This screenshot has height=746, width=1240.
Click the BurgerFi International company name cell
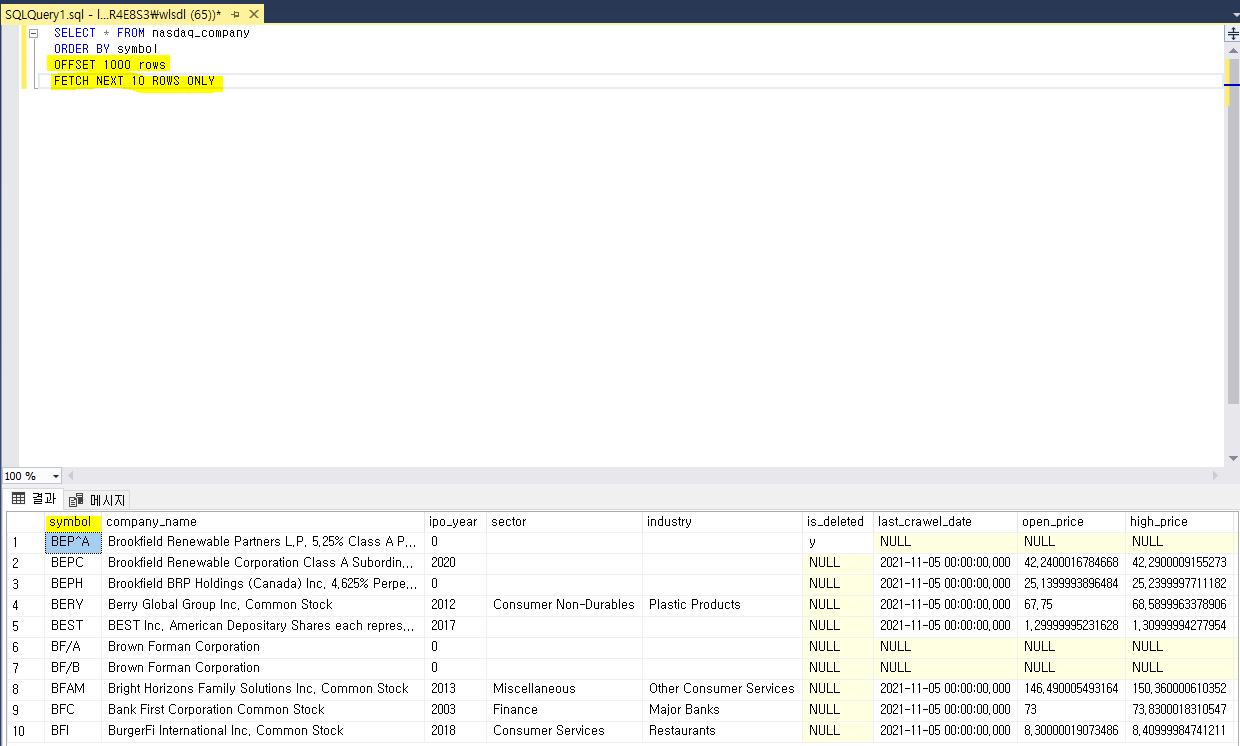tap(263, 731)
